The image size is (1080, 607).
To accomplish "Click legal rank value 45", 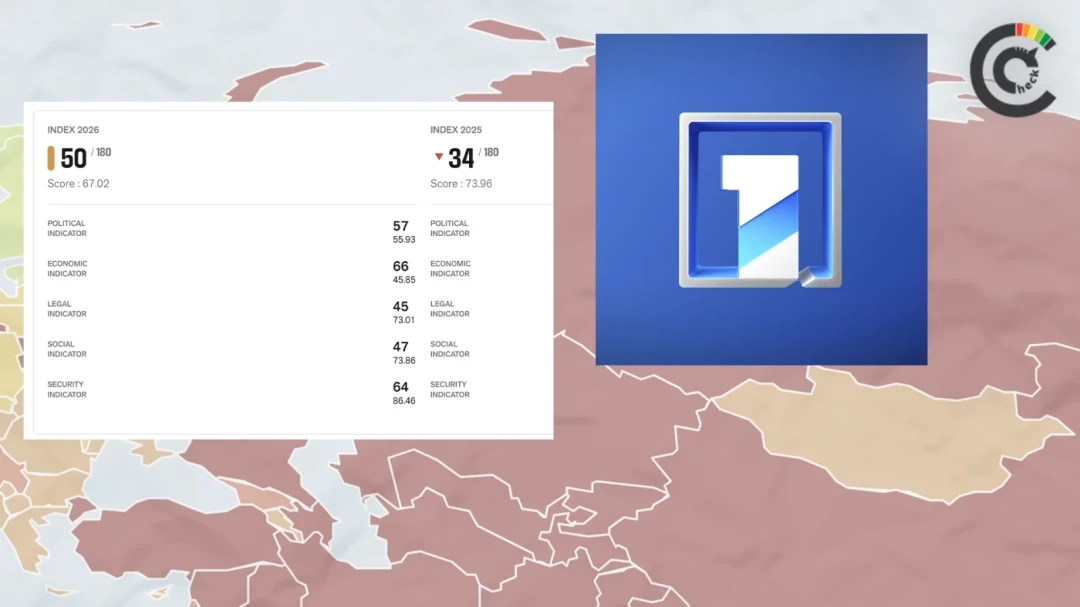I will [400, 307].
